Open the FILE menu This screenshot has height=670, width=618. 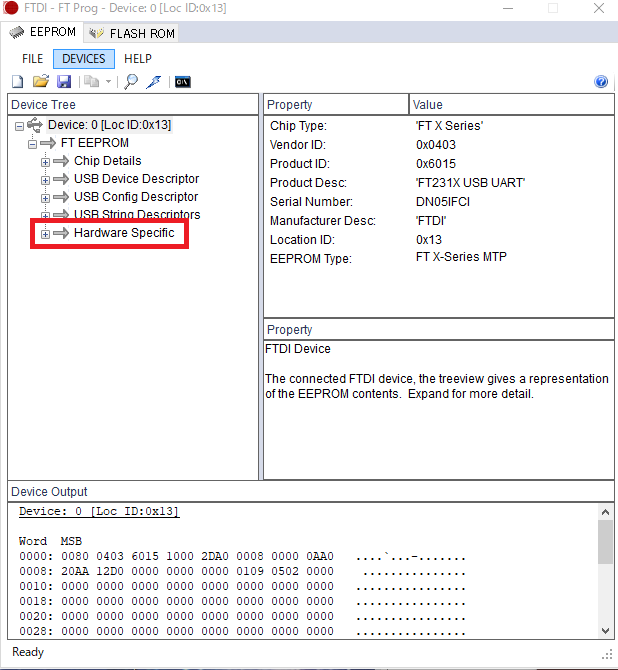click(x=32, y=59)
